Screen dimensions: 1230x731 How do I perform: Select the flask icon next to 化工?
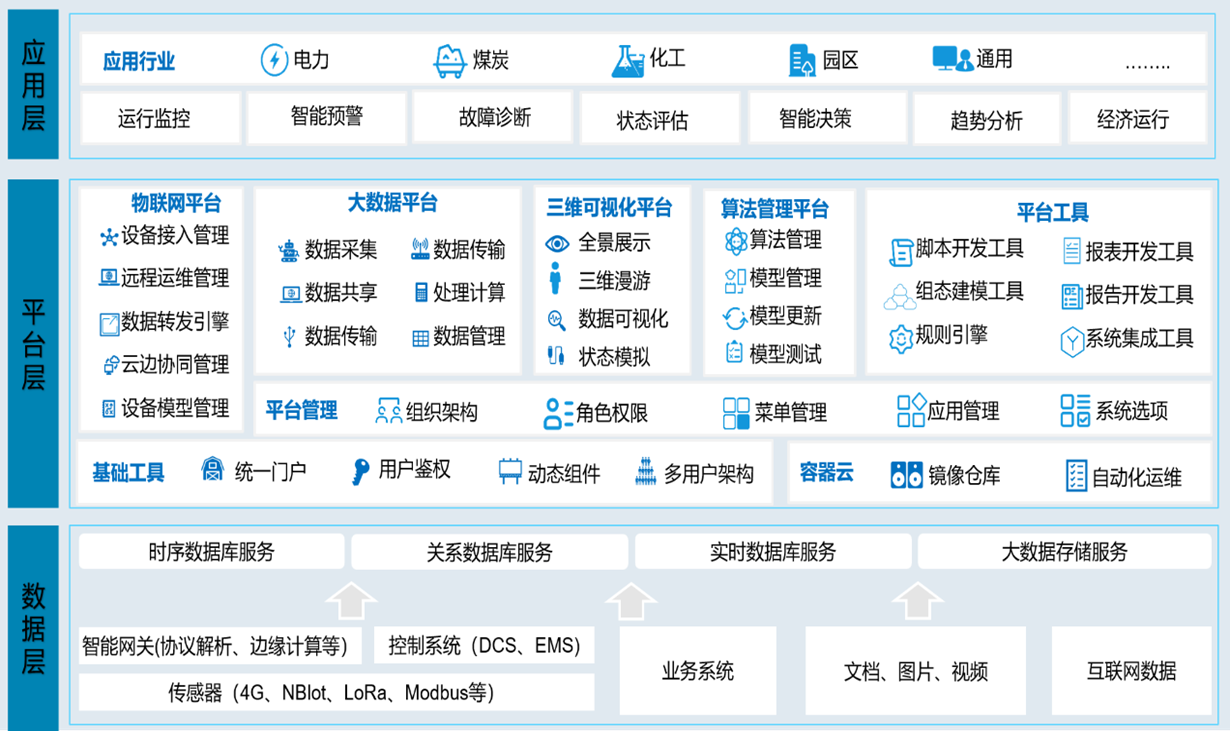point(627,60)
